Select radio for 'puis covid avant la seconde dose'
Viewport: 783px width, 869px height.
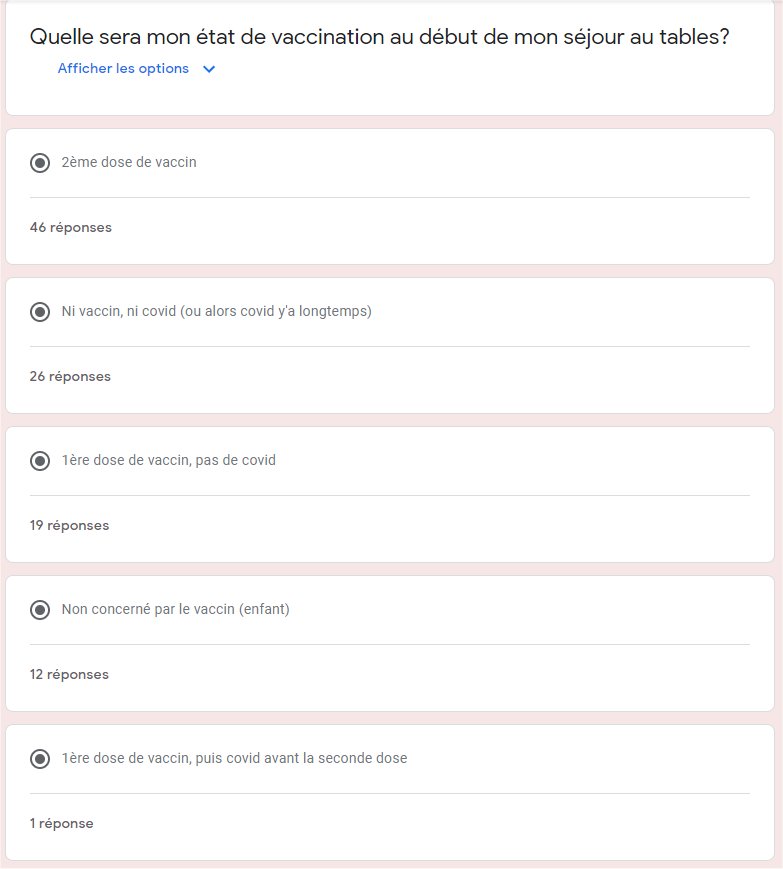[x=40, y=759]
